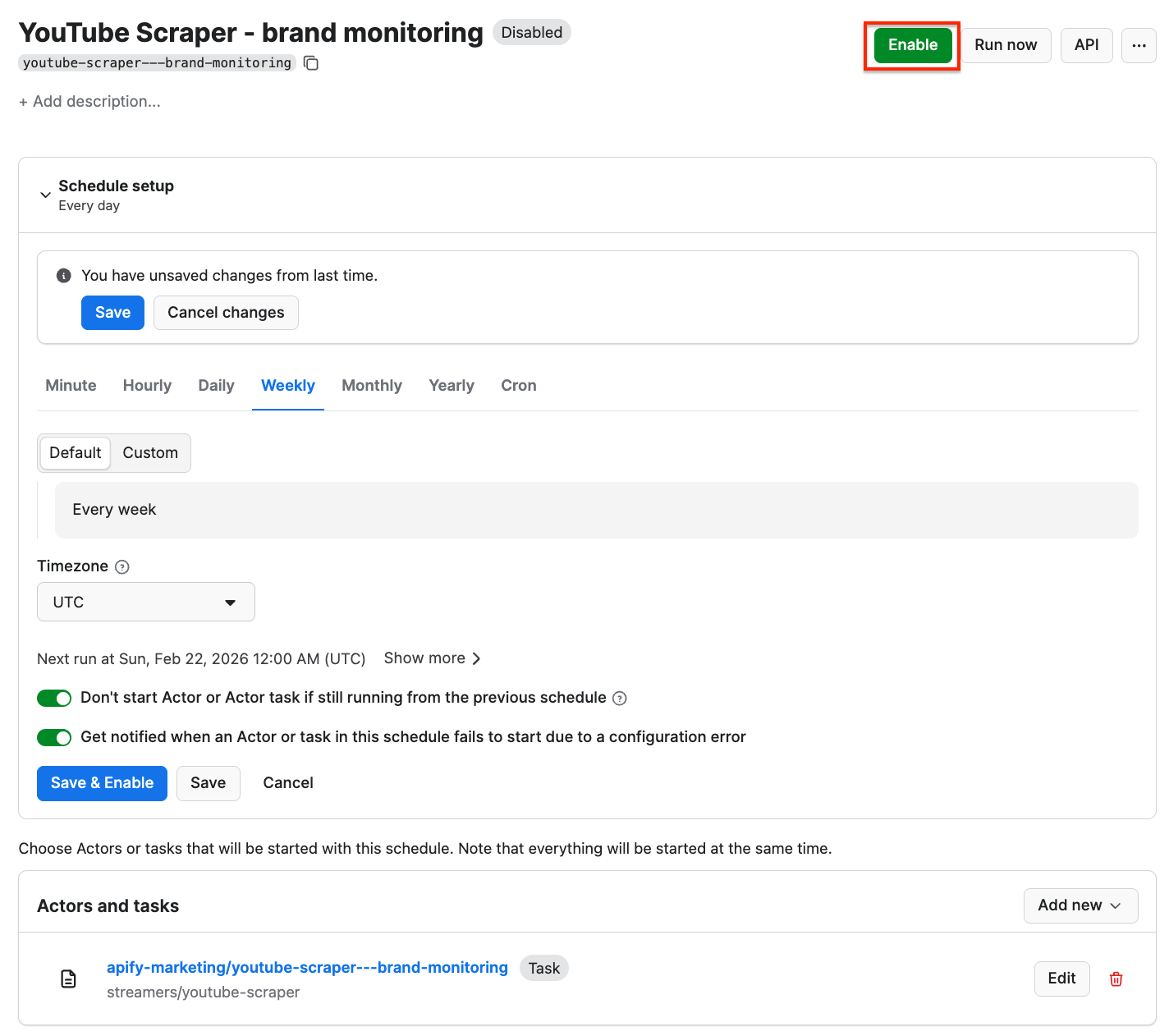Image resolution: width=1169 pixels, height=1036 pixels.
Task: Click the Disabled status badge
Action: [x=531, y=33]
